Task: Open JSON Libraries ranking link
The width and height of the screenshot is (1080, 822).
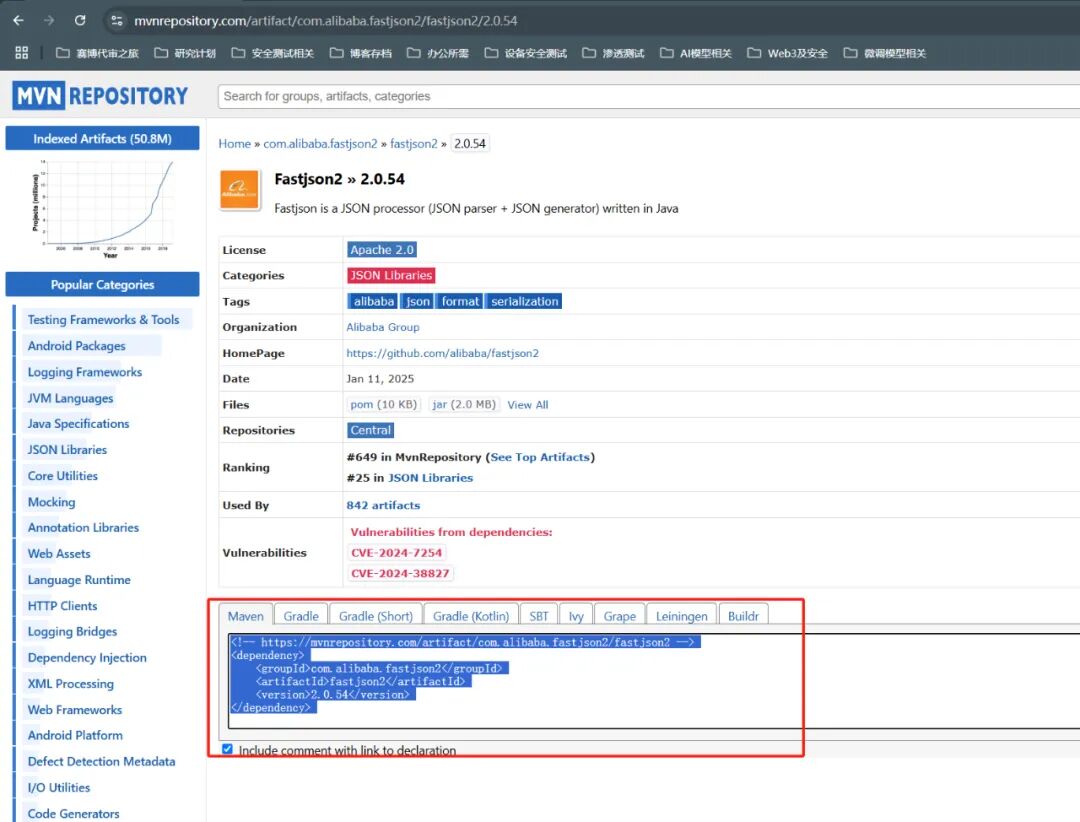Action: pyautogui.click(x=430, y=477)
